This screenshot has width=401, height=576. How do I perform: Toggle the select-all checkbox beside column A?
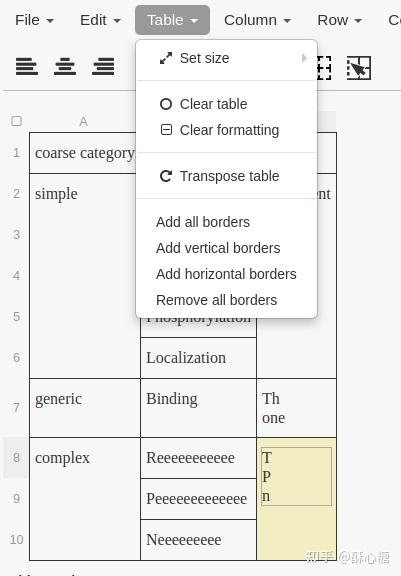coord(17,121)
